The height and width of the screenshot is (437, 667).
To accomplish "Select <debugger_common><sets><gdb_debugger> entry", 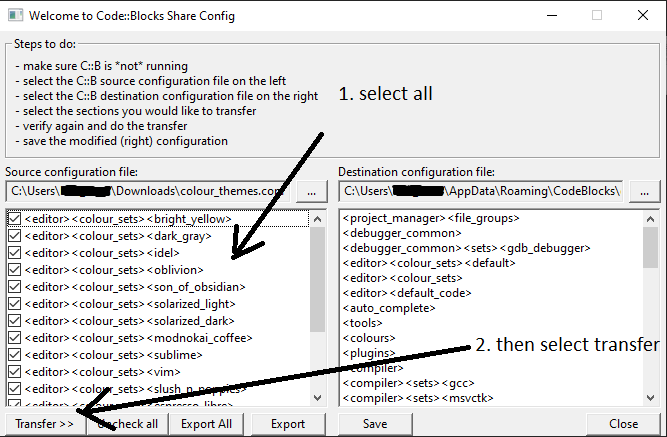I will (467, 248).
